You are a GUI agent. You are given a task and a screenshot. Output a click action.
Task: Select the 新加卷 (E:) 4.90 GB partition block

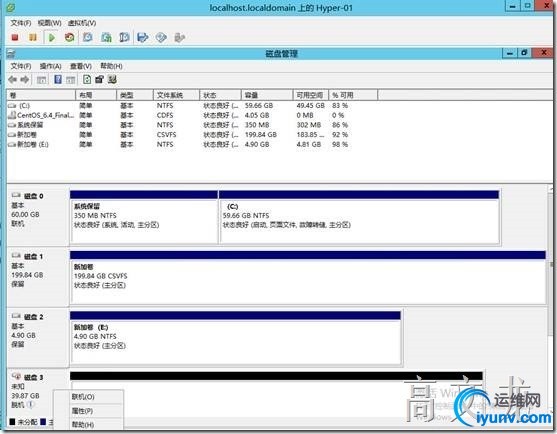point(236,338)
